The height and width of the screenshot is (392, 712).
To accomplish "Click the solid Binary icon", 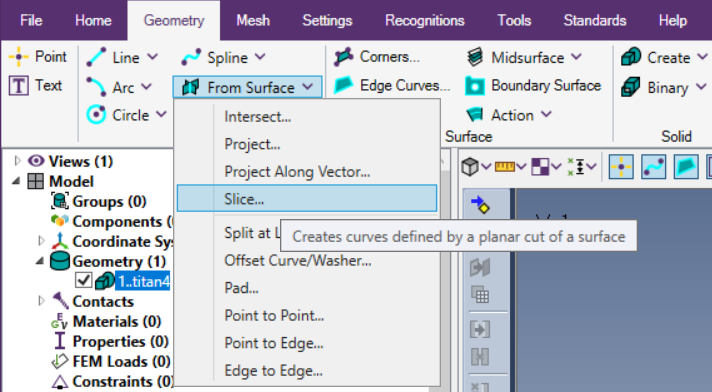I will coord(631,87).
